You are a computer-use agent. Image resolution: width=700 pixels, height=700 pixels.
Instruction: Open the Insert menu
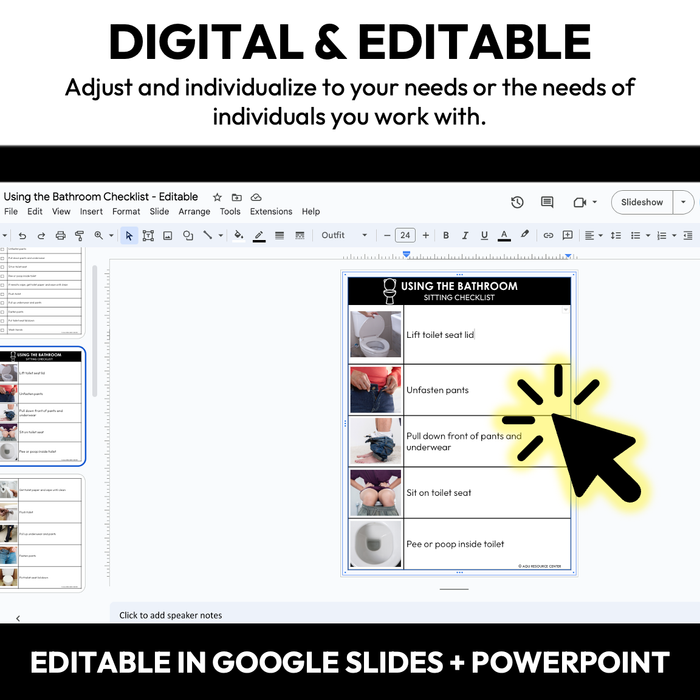pyautogui.click(x=91, y=212)
